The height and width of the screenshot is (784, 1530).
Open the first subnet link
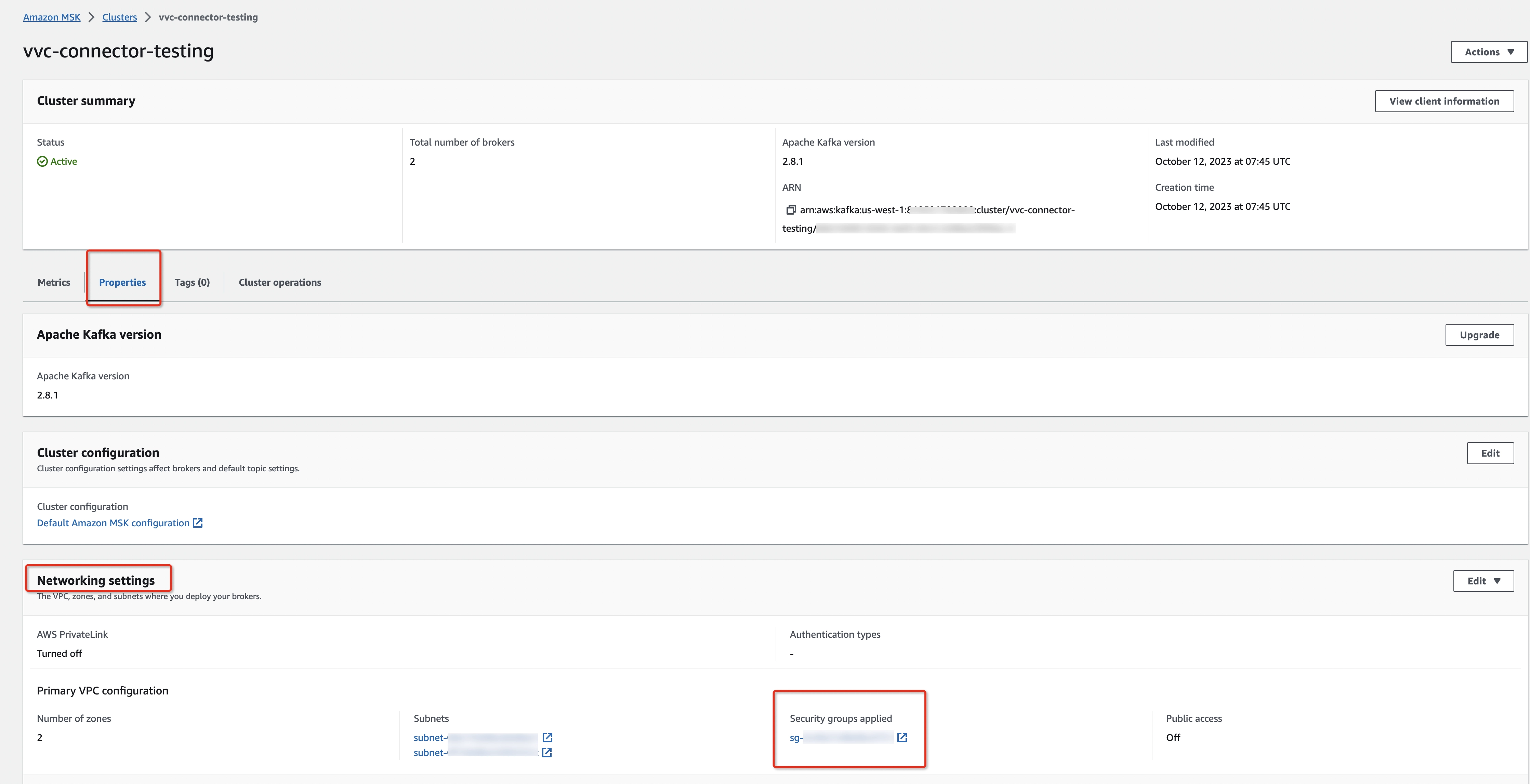tap(476, 738)
